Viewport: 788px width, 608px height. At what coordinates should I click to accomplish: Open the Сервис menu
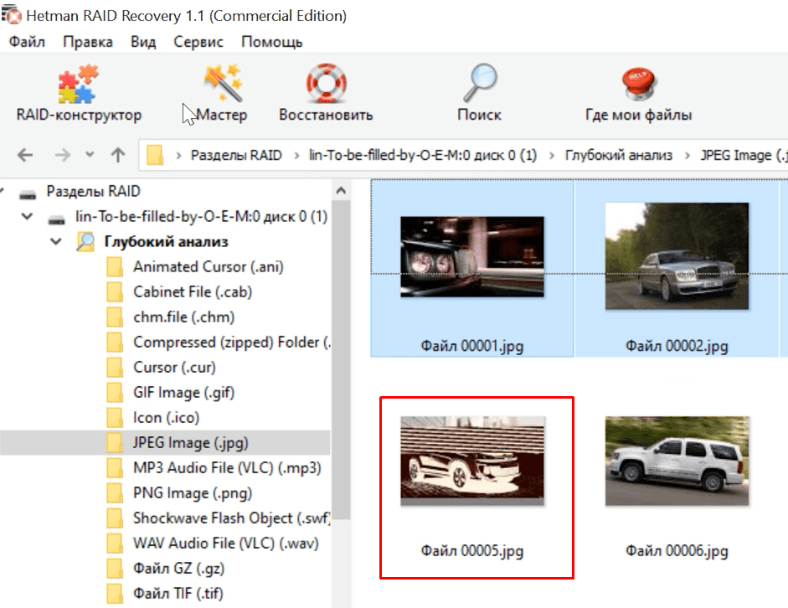pos(198,42)
